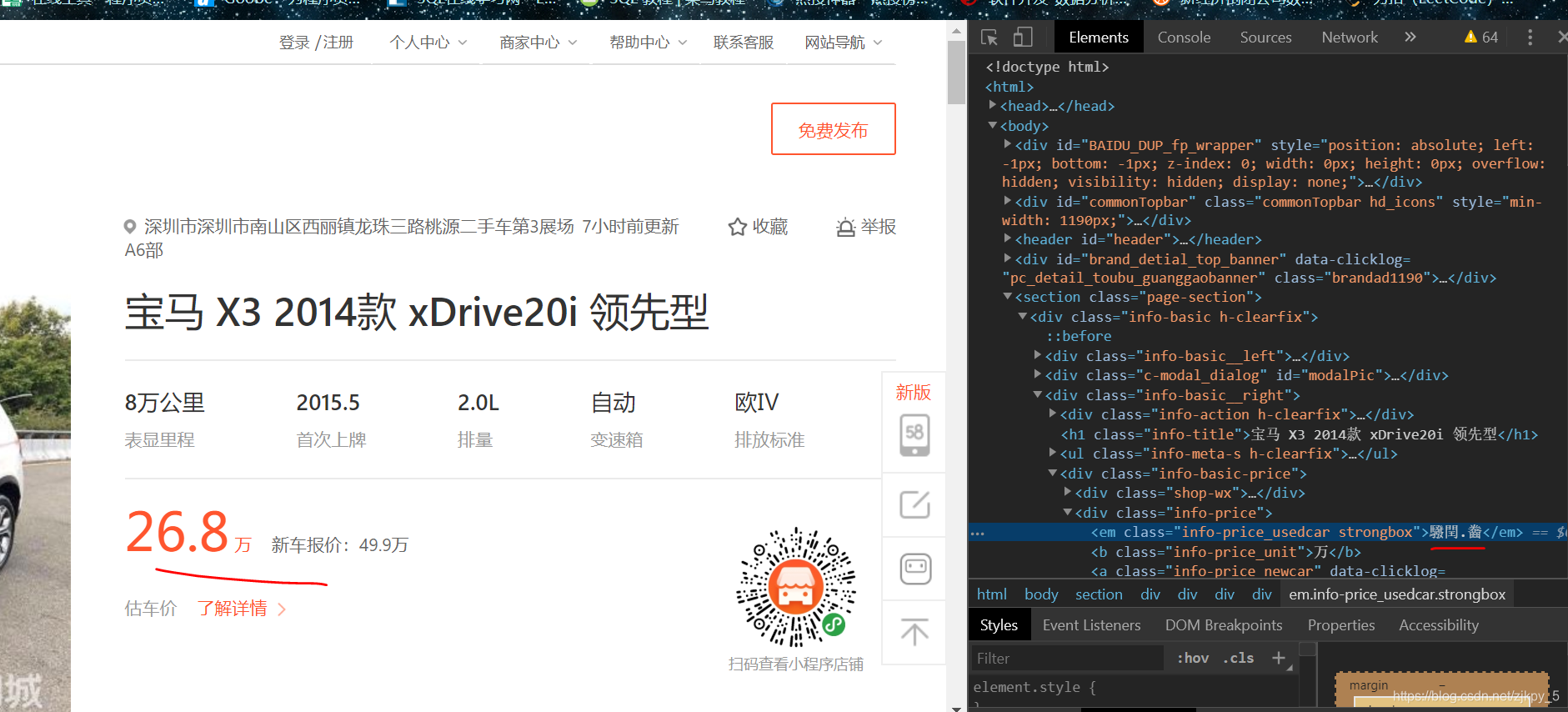
Task: Toggle the .cls class editor button
Action: [1238, 658]
